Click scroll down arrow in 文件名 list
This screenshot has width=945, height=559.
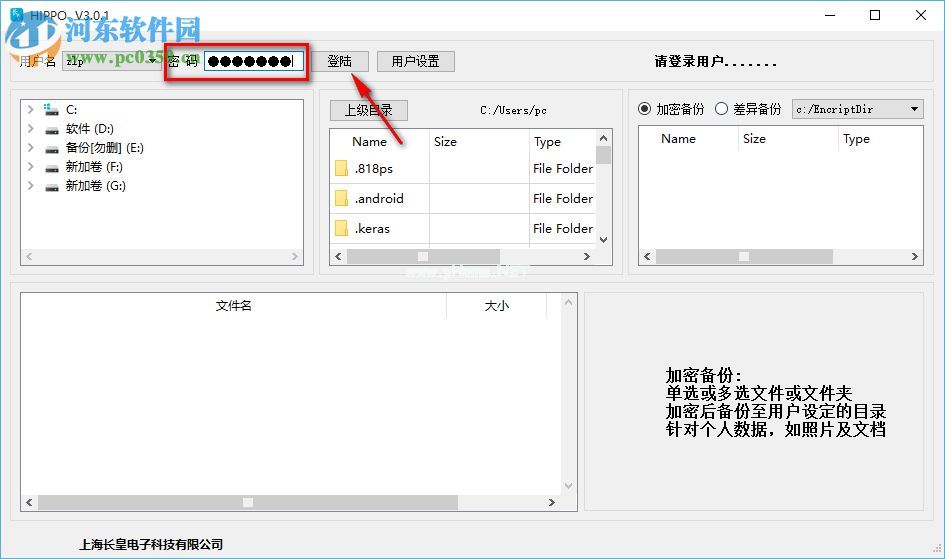(568, 486)
